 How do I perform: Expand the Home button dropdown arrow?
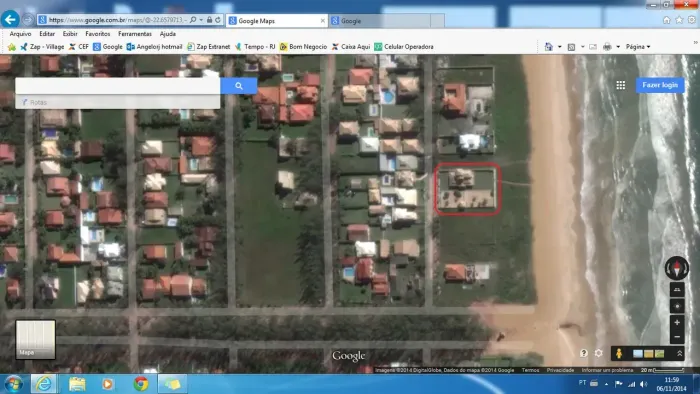point(559,47)
